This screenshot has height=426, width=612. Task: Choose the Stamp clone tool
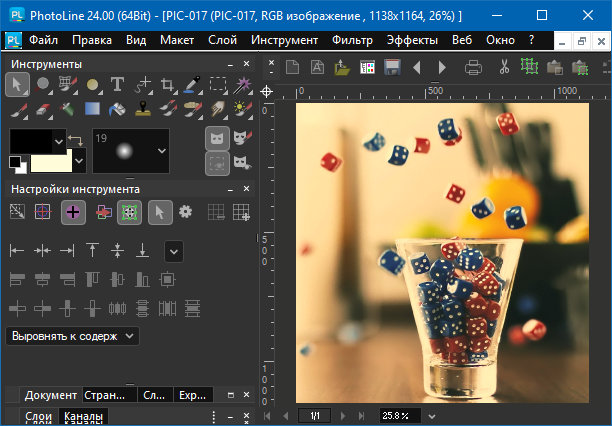143,108
